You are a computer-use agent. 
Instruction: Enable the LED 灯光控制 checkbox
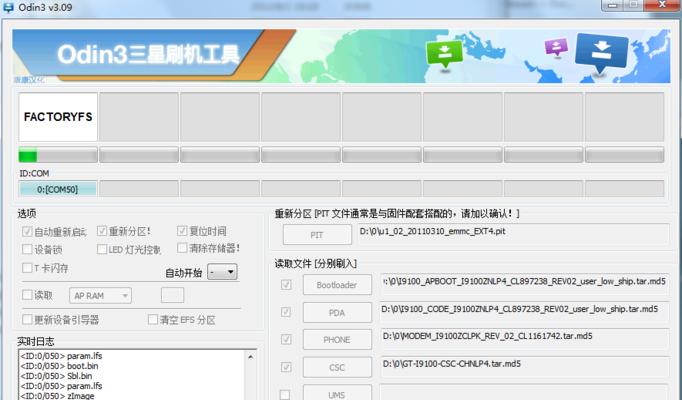[x=102, y=249]
